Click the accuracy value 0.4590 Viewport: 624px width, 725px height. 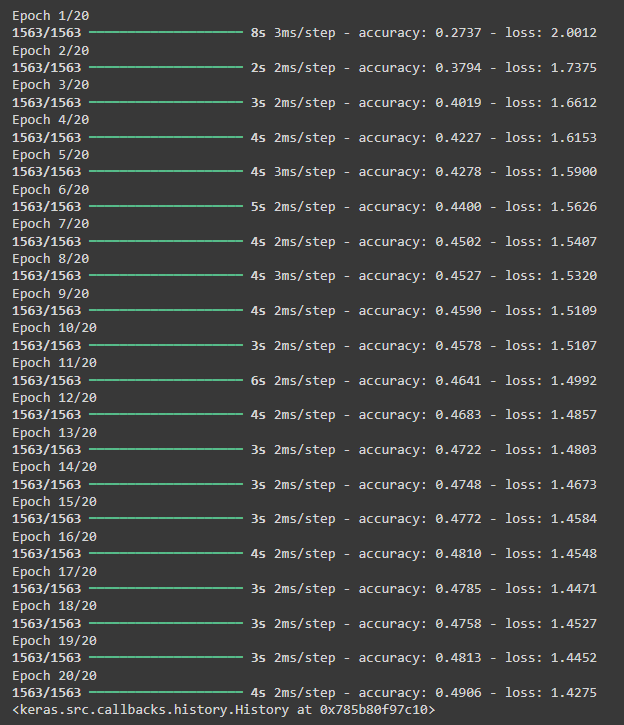point(458,311)
